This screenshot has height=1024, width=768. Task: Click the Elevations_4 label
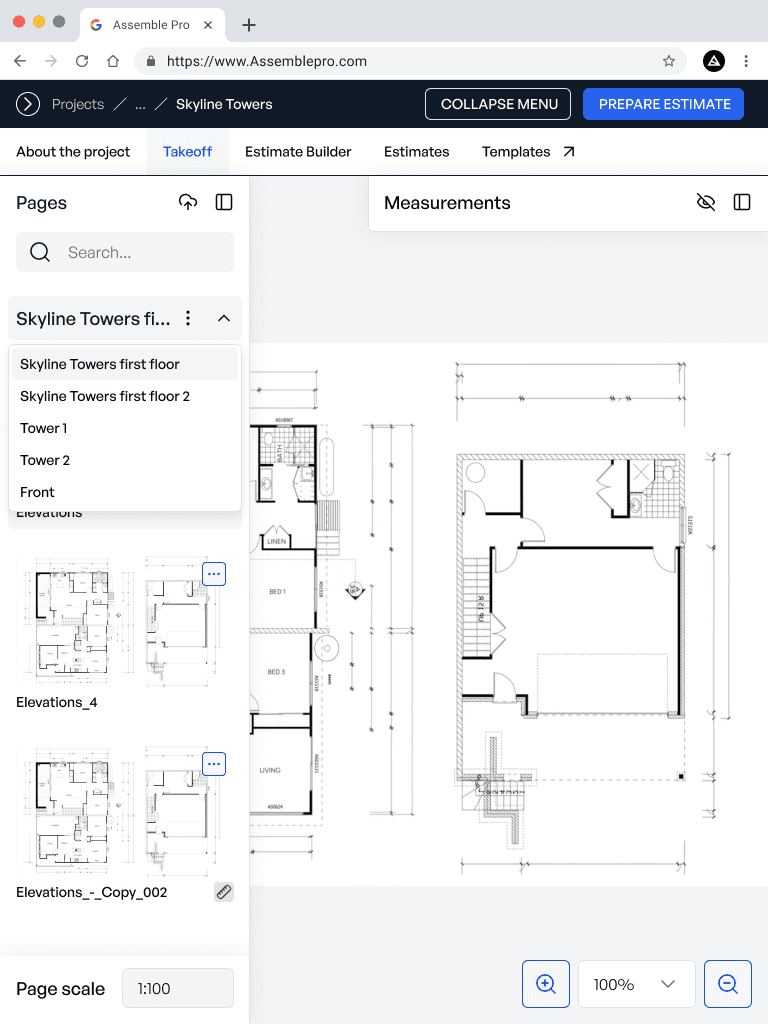(57, 703)
